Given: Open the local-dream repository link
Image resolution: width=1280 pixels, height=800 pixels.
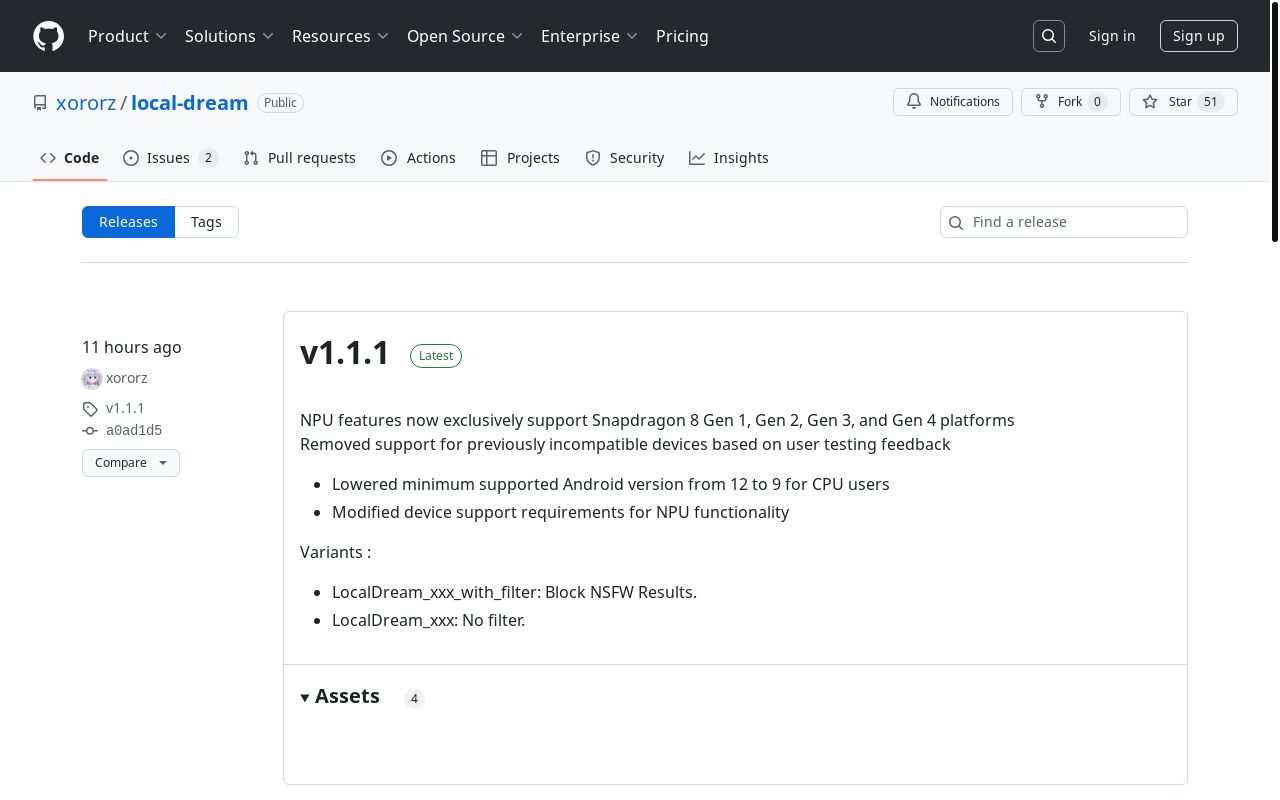Looking at the screenshot, I should pyautogui.click(x=189, y=103).
